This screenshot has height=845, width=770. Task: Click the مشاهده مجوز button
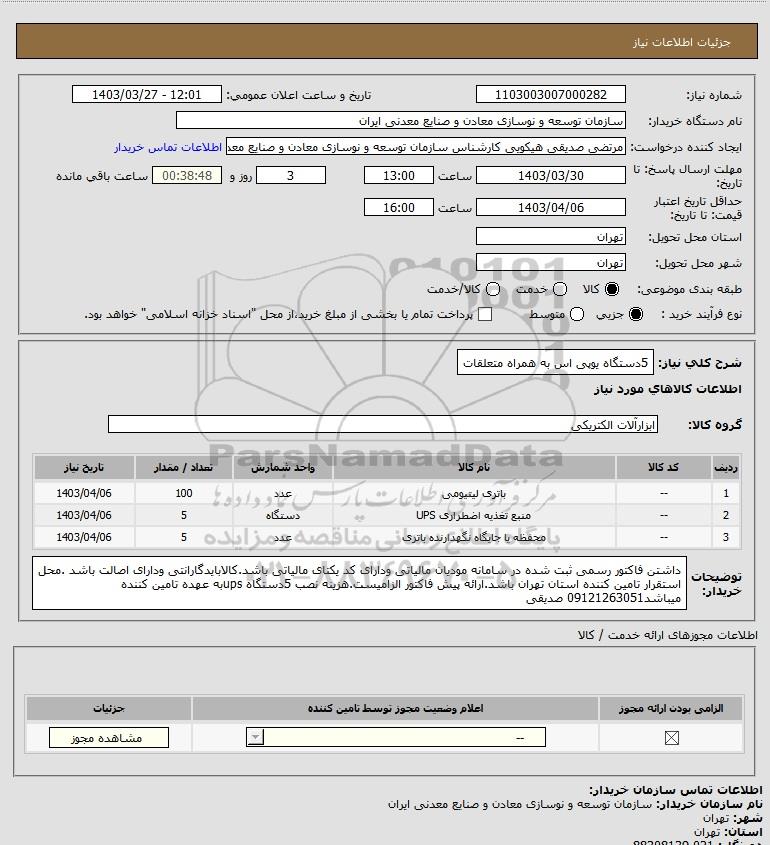(x=108, y=738)
